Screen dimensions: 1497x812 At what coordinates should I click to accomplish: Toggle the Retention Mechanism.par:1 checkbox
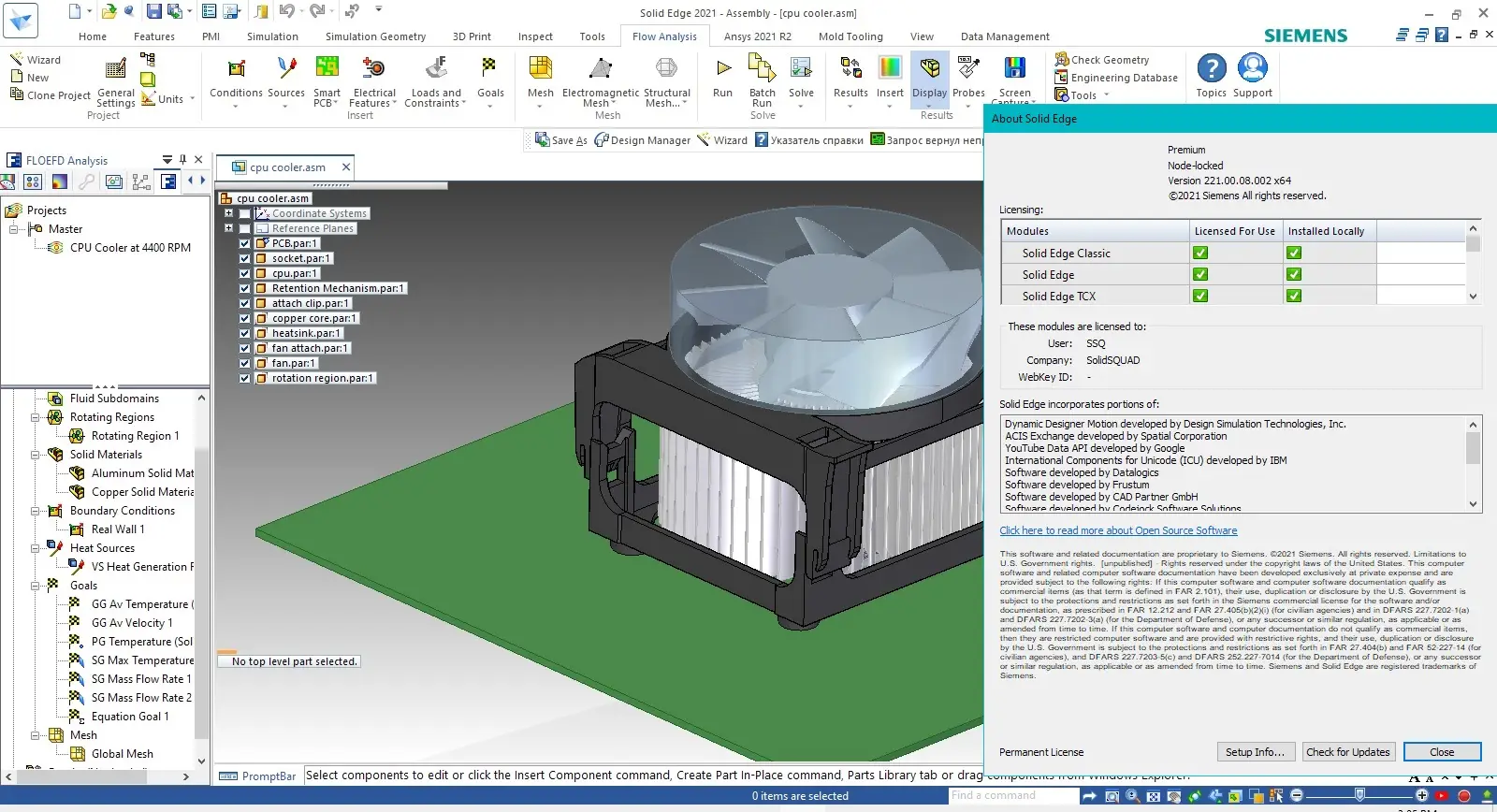(x=245, y=288)
